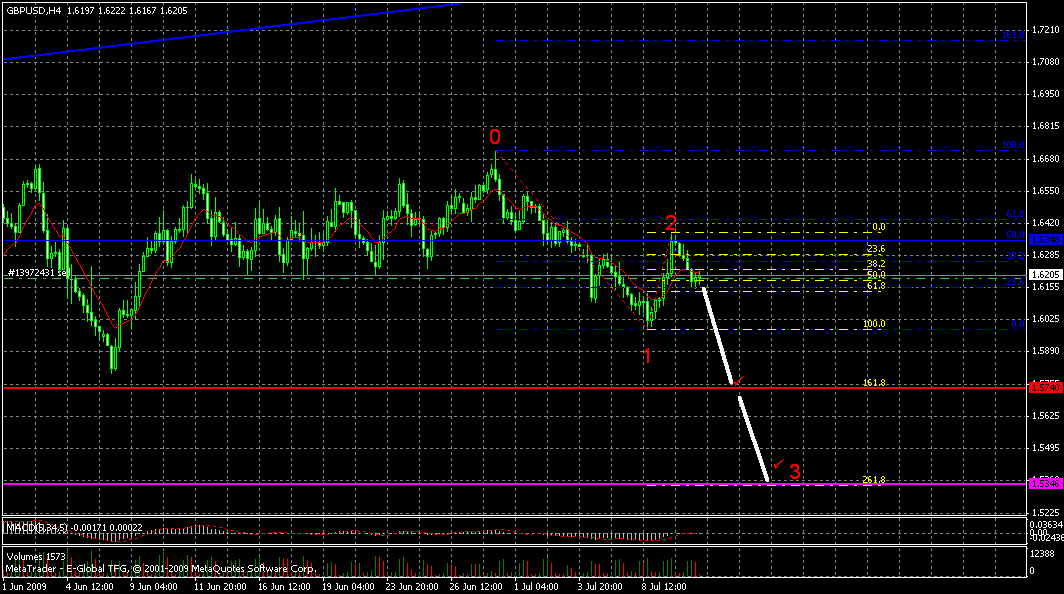Select the blue 61.8 Fibonacci label
This screenshot has height=594, width=1064.
point(1016,214)
